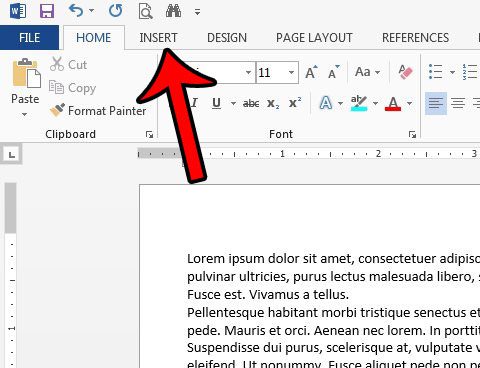Image resolution: width=480 pixels, height=368 pixels.
Task: Expand the font size dropdown arrow
Action: pyautogui.click(x=291, y=72)
